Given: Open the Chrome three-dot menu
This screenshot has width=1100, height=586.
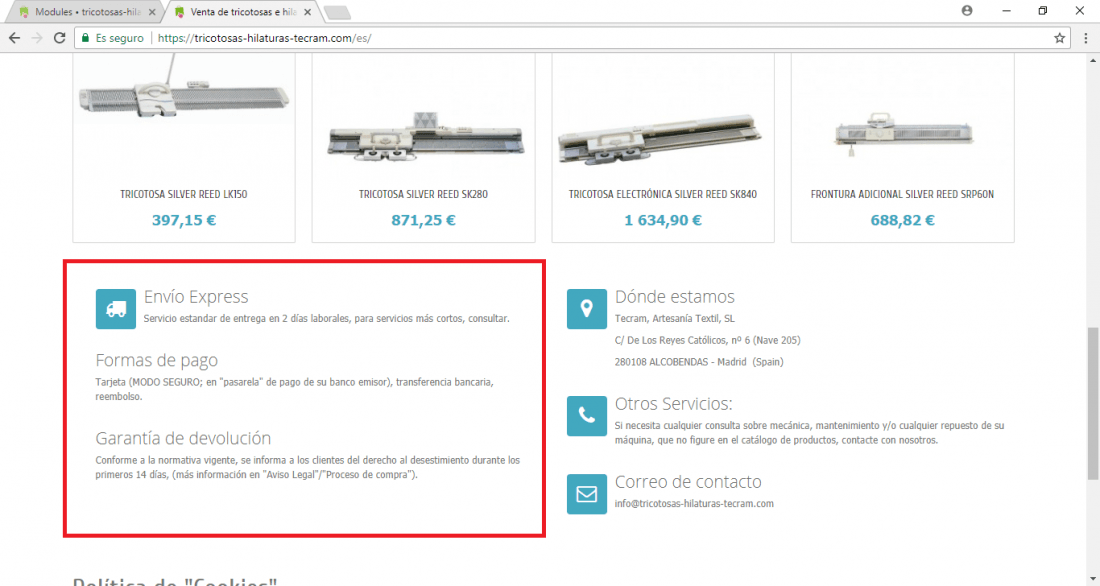Looking at the screenshot, I should coord(1085,38).
